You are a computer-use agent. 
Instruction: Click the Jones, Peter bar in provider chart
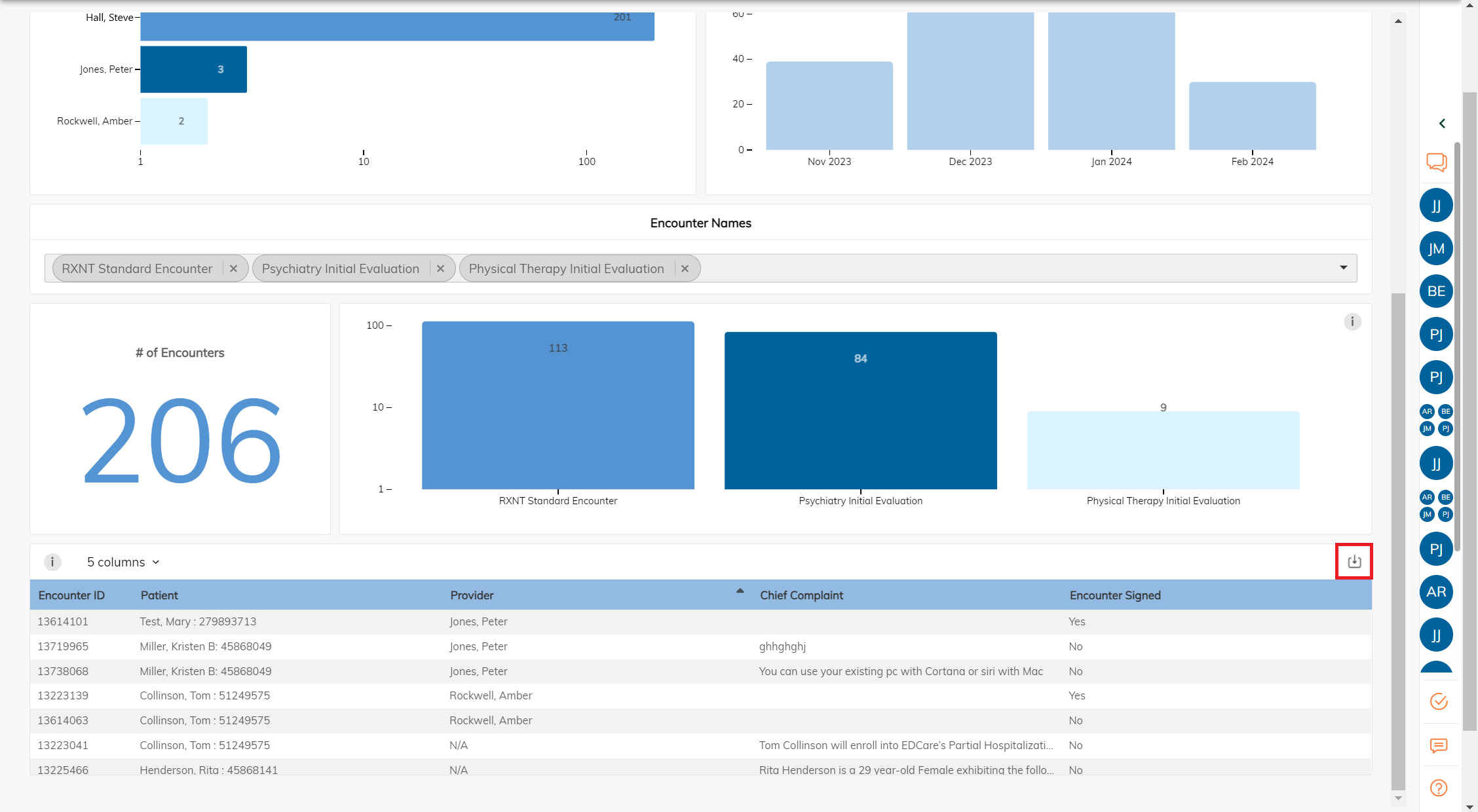pyautogui.click(x=193, y=69)
